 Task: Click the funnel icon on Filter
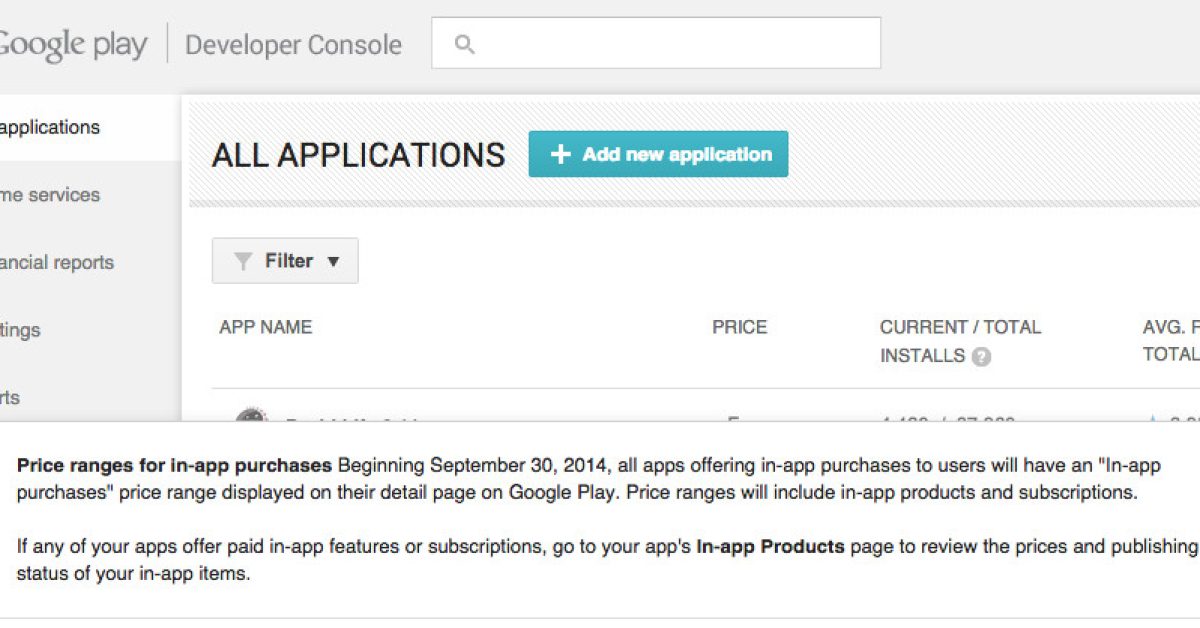pos(242,261)
